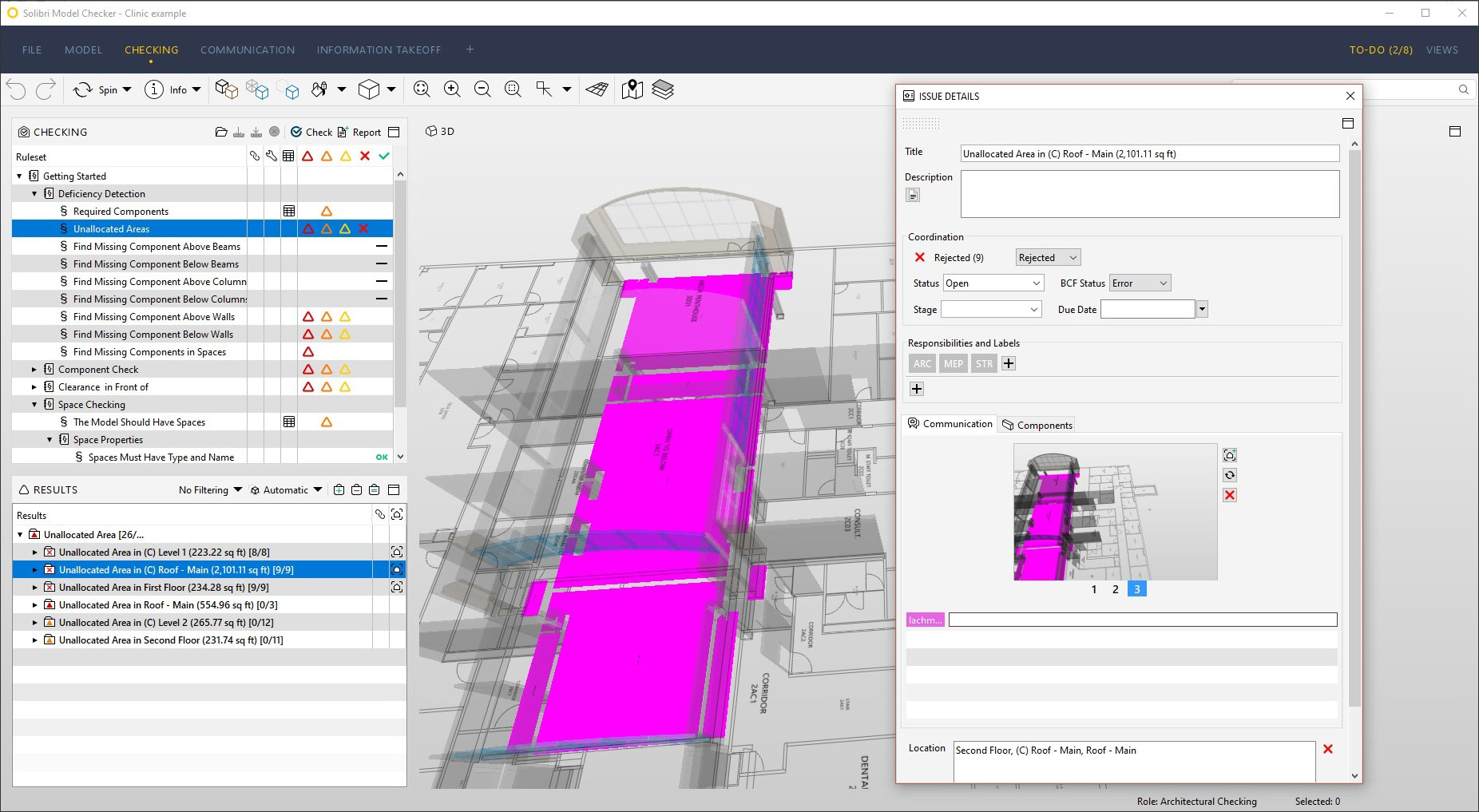Close the Issue Details dialog

click(1350, 96)
